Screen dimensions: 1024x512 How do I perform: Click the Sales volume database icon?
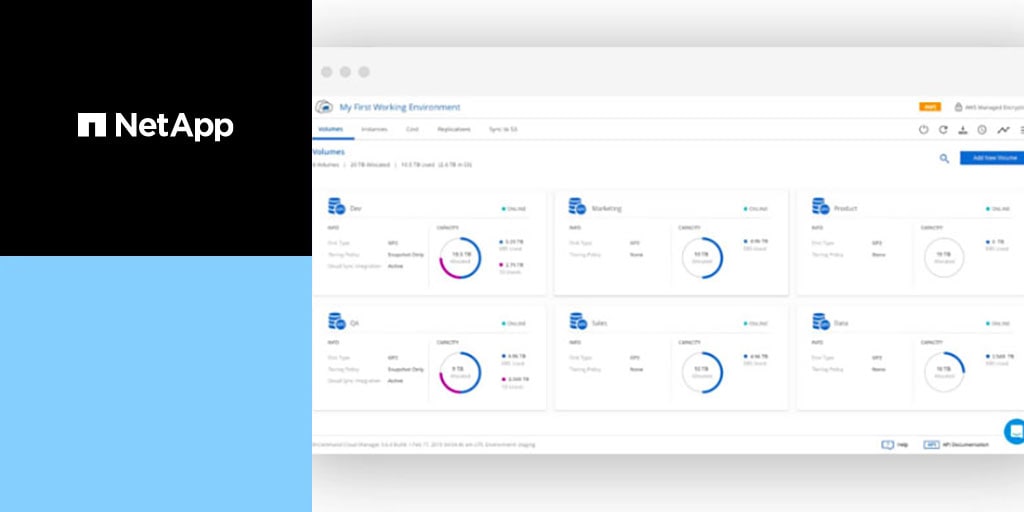(577, 321)
